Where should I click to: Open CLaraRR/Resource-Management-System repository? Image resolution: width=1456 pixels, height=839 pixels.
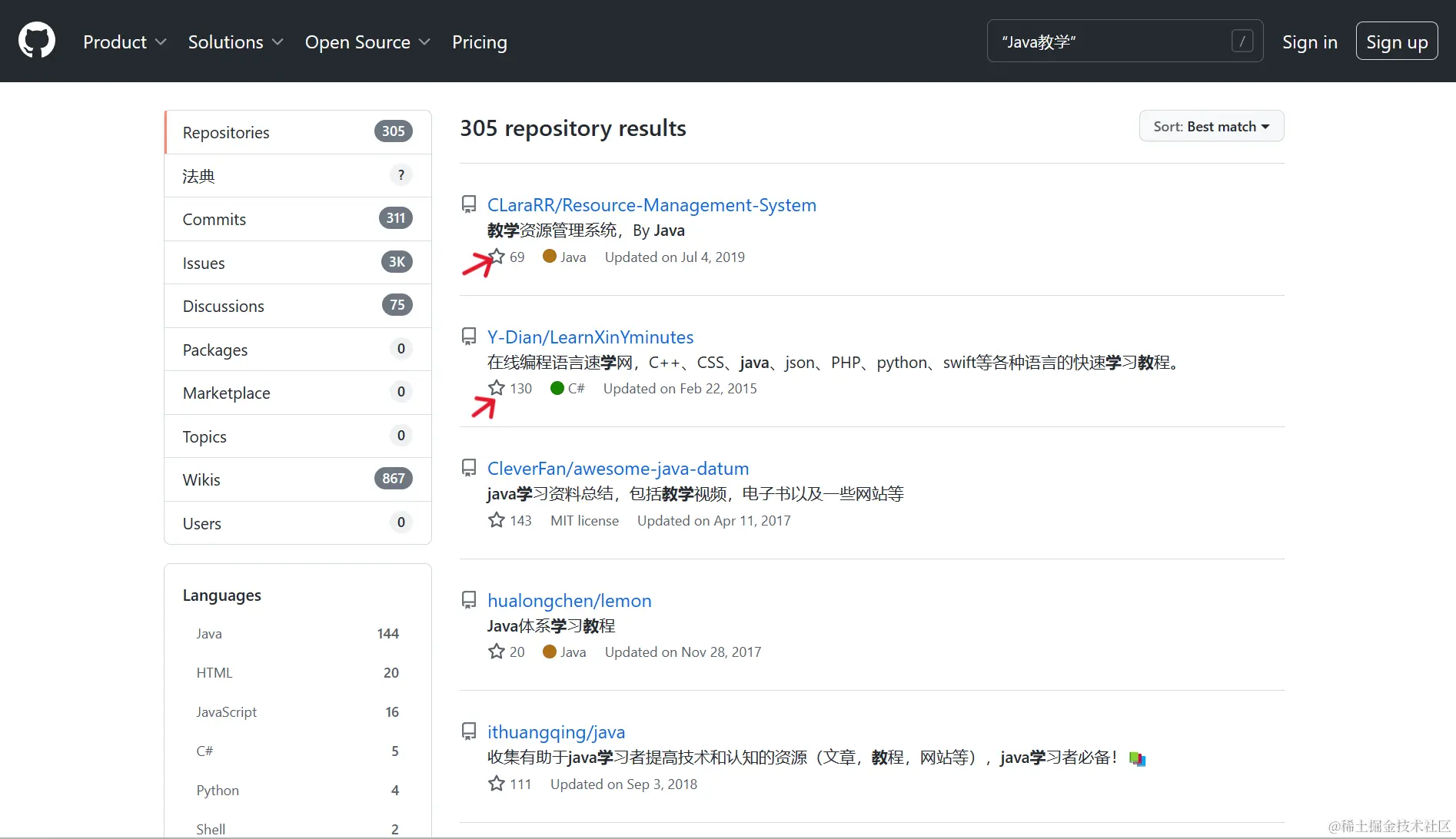pyautogui.click(x=652, y=205)
